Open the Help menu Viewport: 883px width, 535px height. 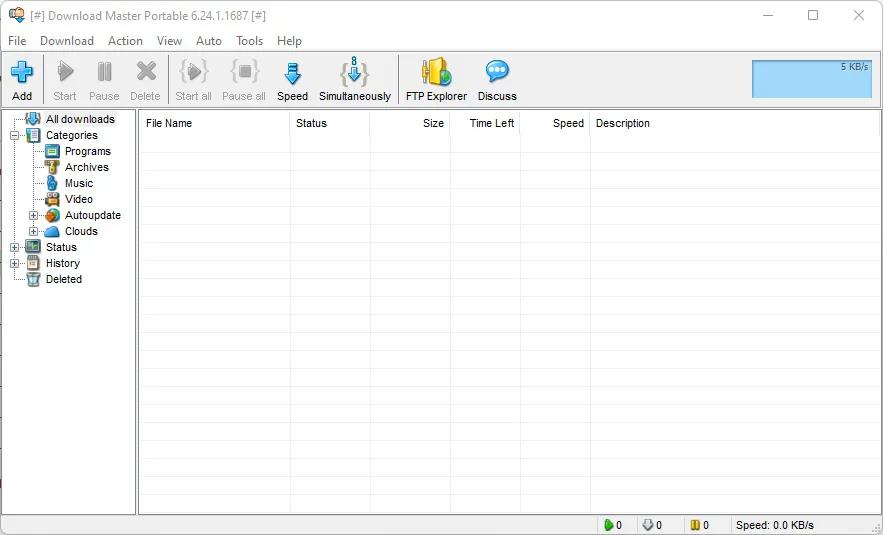point(289,41)
